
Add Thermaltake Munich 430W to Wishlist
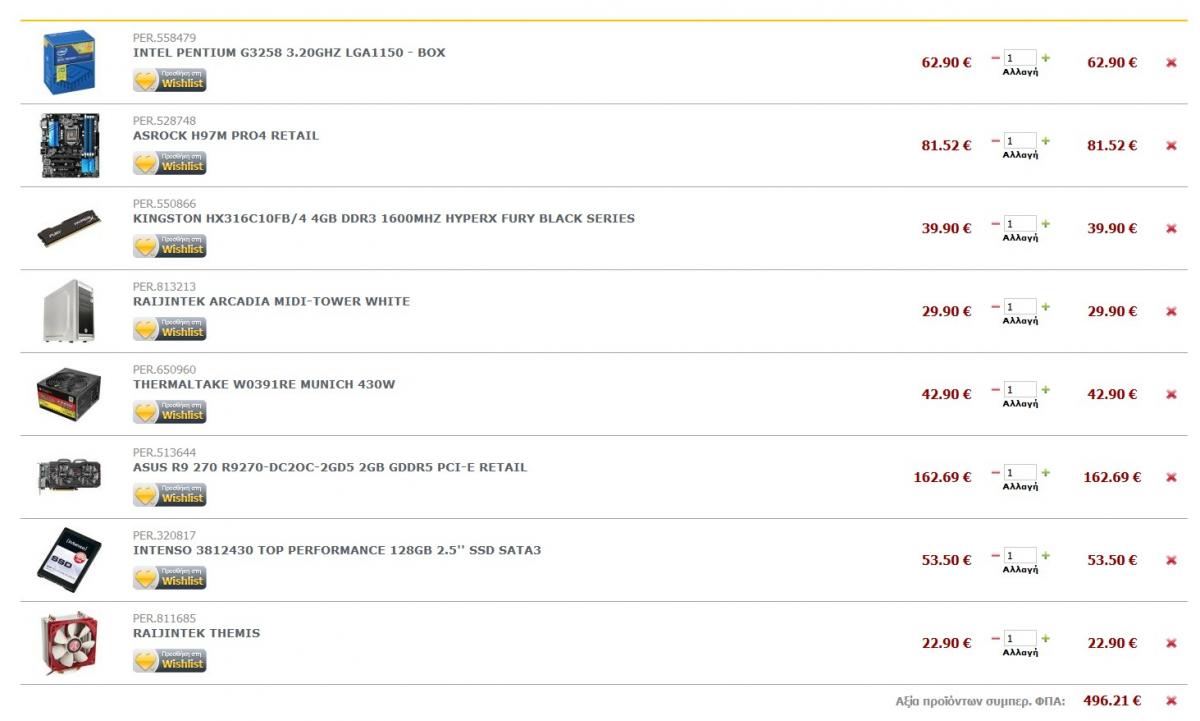point(170,412)
